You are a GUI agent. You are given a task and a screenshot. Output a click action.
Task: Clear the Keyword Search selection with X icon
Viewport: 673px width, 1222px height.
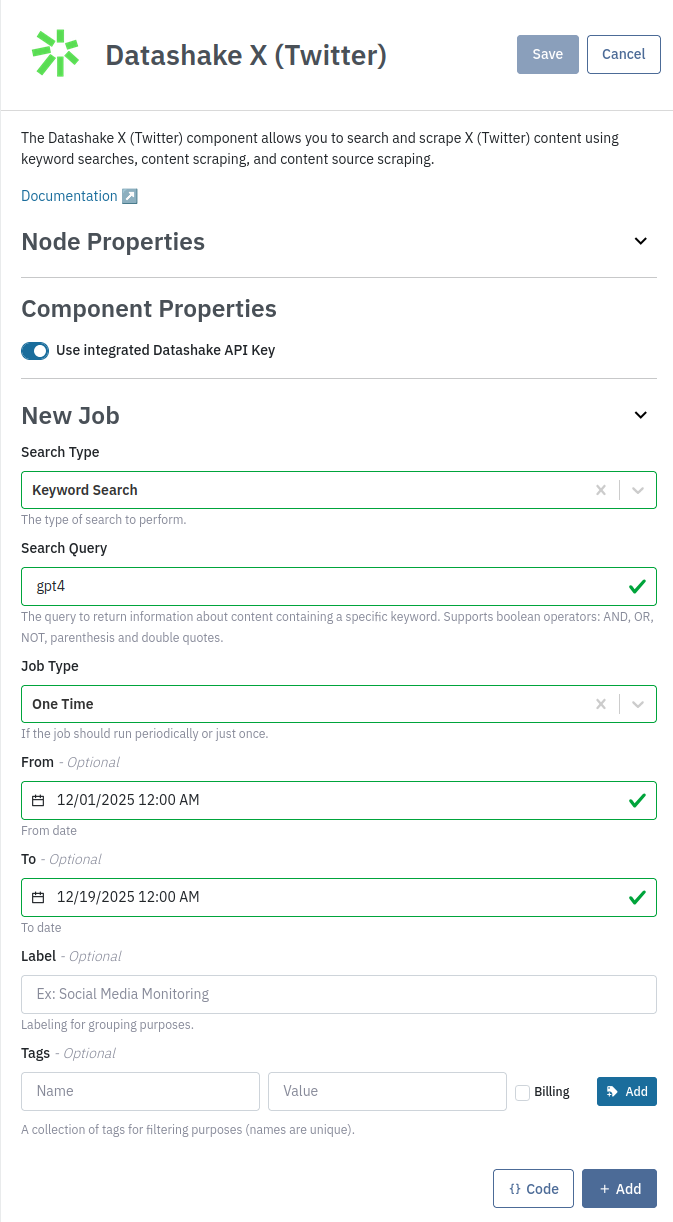(x=601, y=490)
